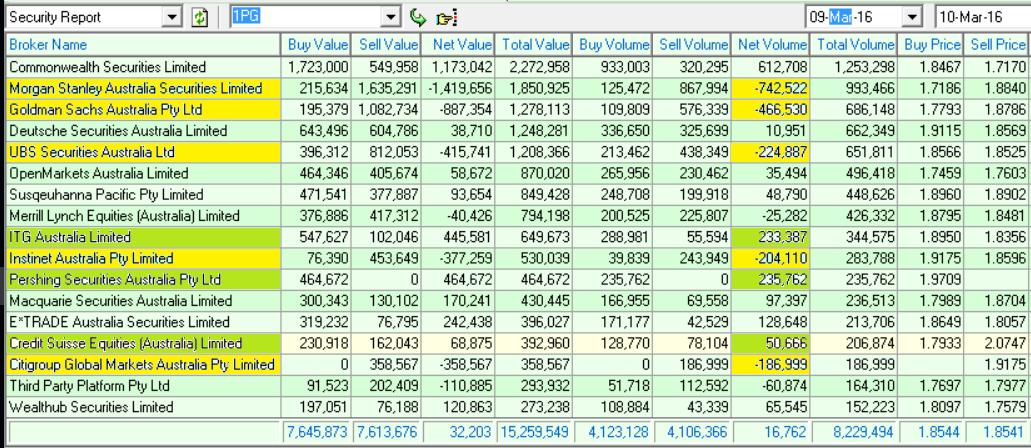The height and width of the screenshot is (448, 1031).
Task: Sort by Sell Volume column header
Action: (x=692, y=45)
